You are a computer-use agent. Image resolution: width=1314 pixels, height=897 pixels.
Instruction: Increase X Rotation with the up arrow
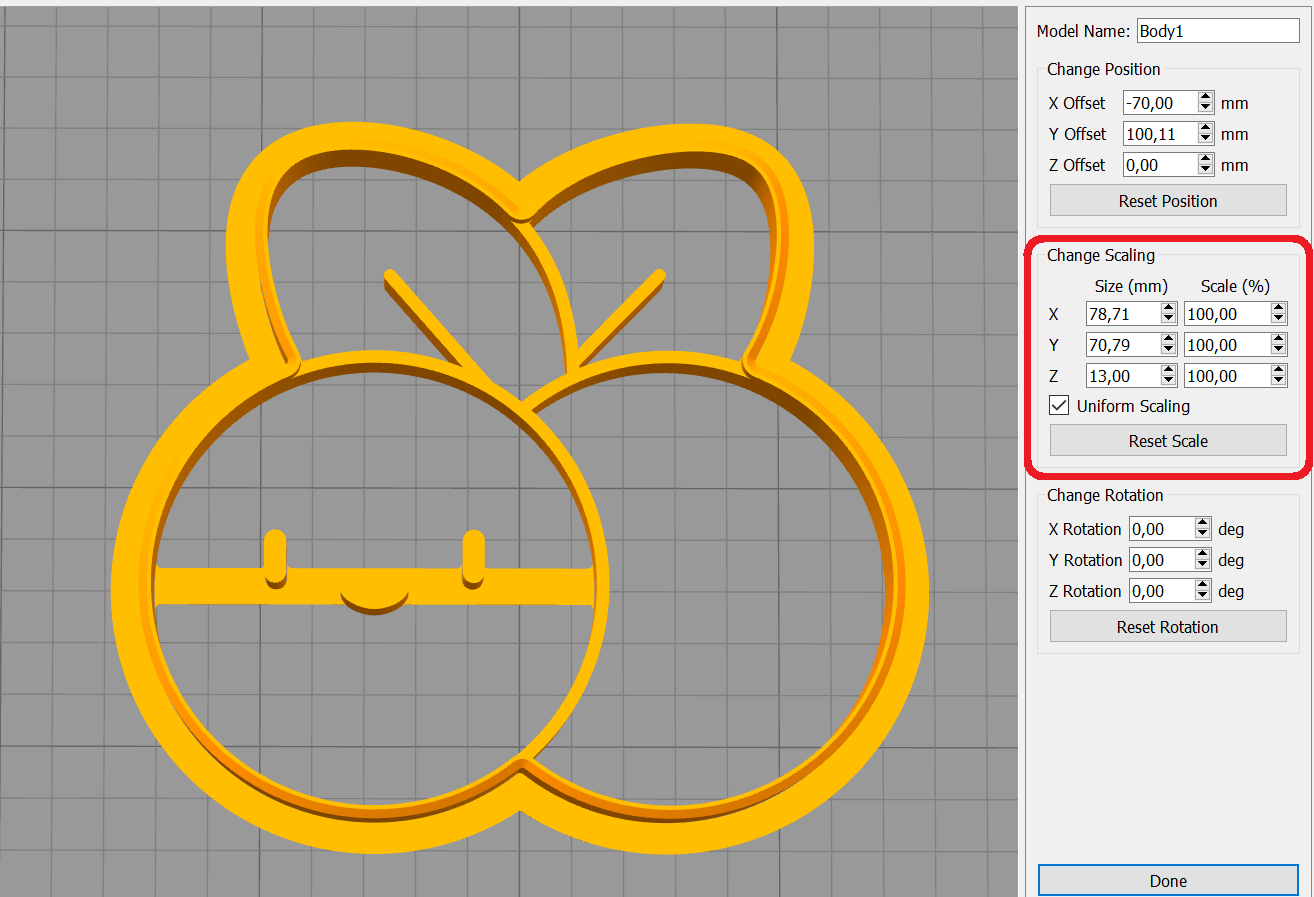1203,524
